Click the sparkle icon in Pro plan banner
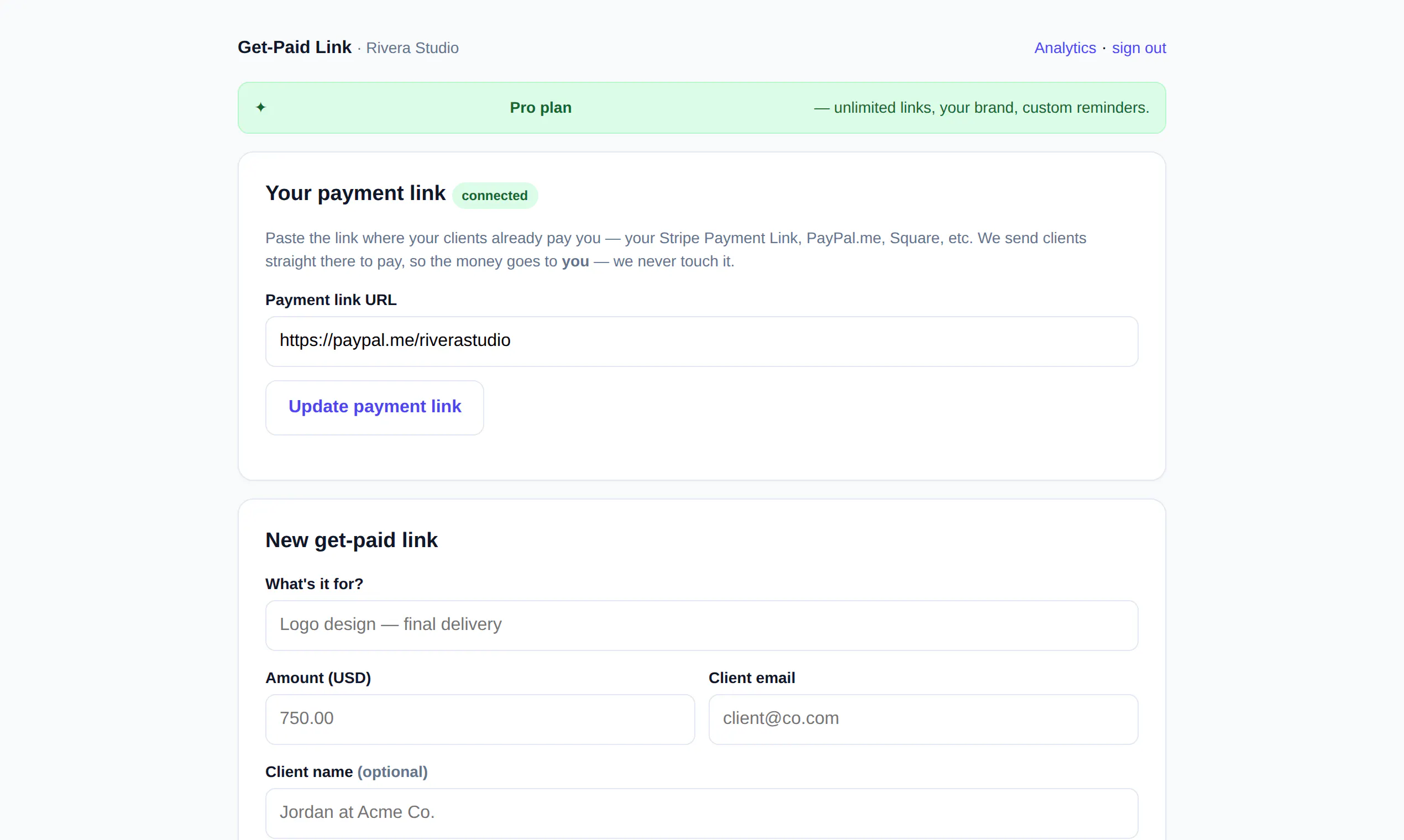Viewport: 1404px width, 840px height. [x=260, y=107]
